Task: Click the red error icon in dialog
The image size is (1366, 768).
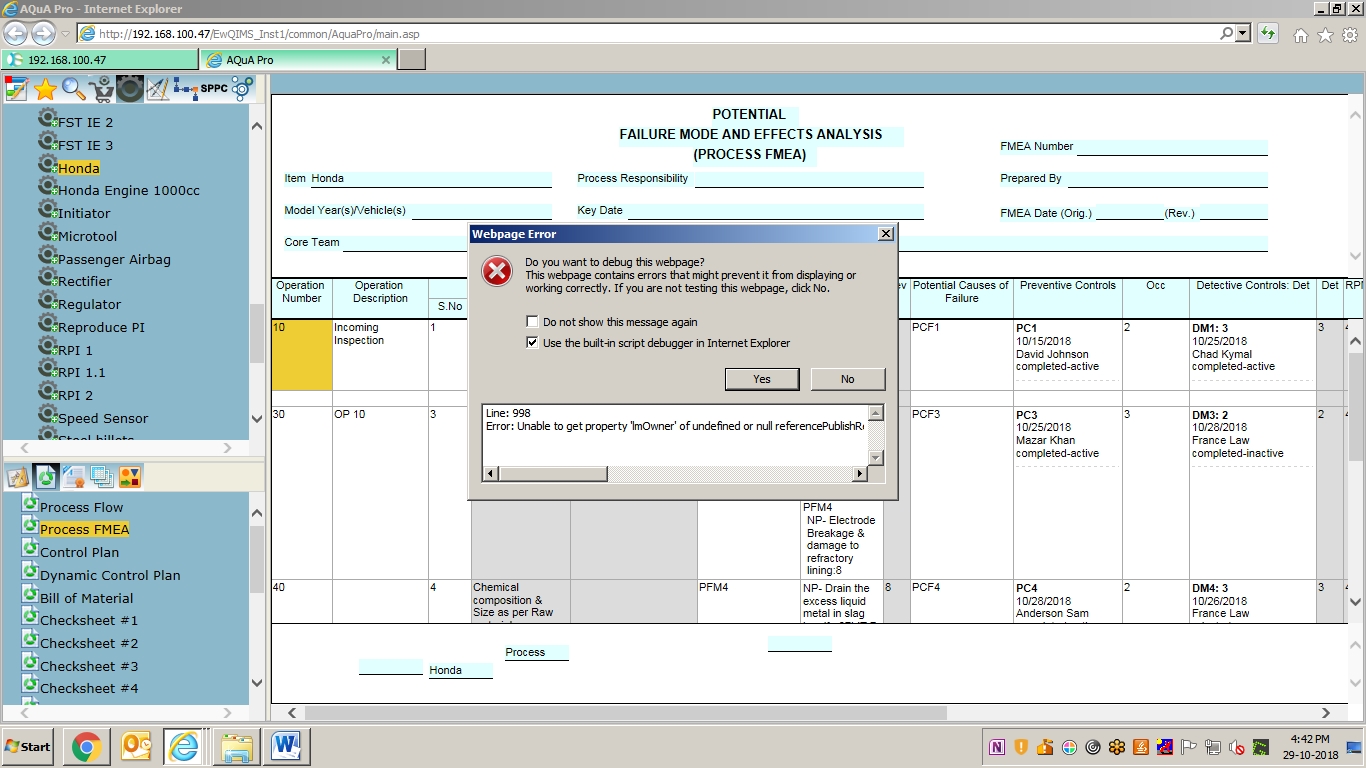Action: point(497,271)
